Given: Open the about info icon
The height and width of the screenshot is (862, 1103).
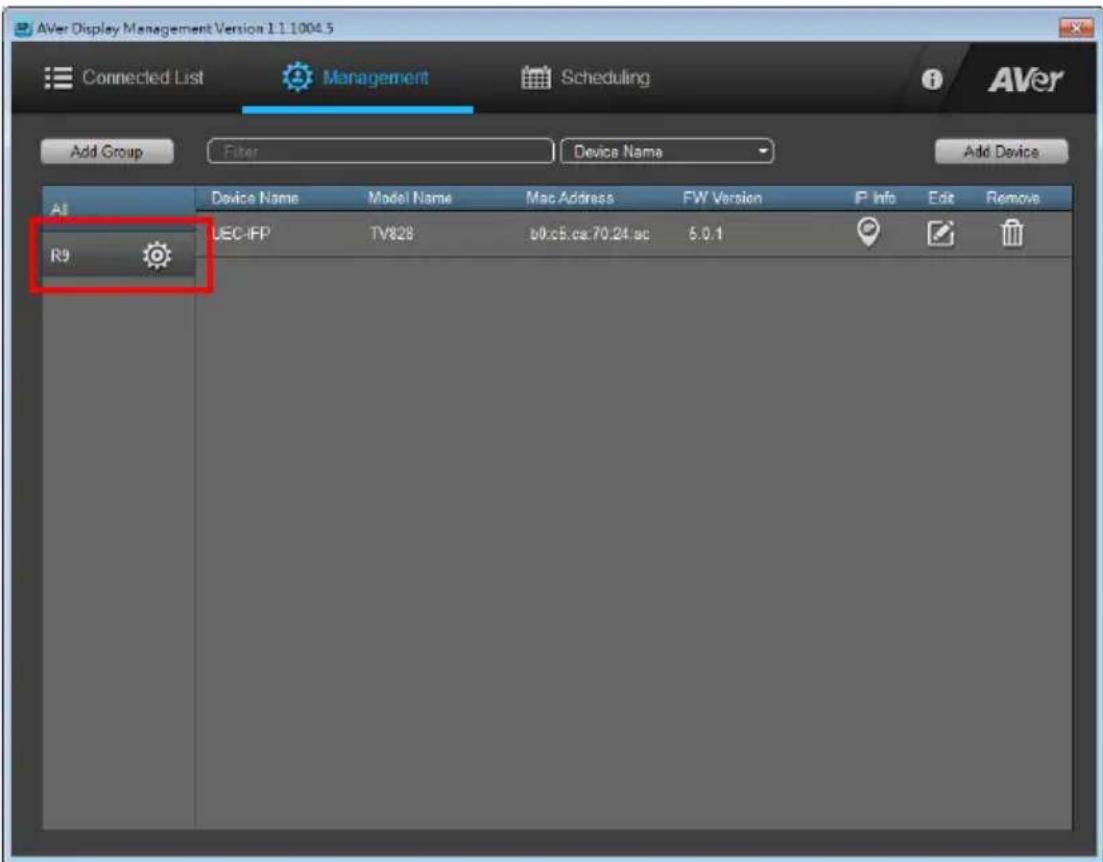Looking at the screenshot, I should coord(931,79).
